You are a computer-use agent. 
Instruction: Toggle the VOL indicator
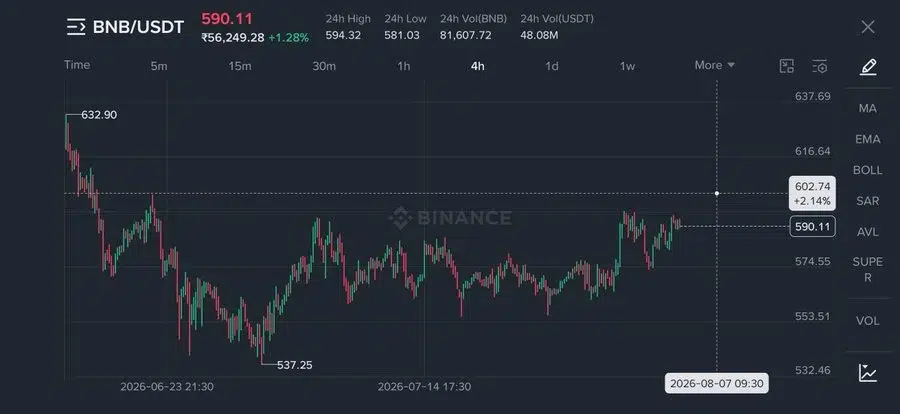[868, 321]
